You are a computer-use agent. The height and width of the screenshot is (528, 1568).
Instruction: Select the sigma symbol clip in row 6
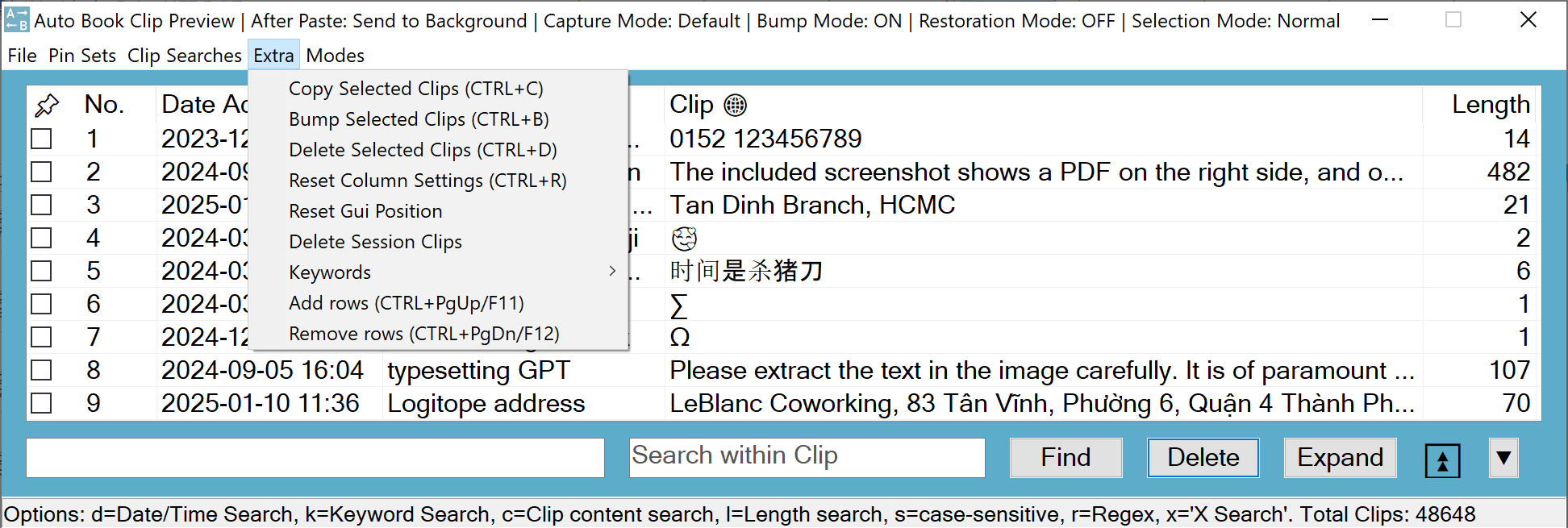(679, 305)
